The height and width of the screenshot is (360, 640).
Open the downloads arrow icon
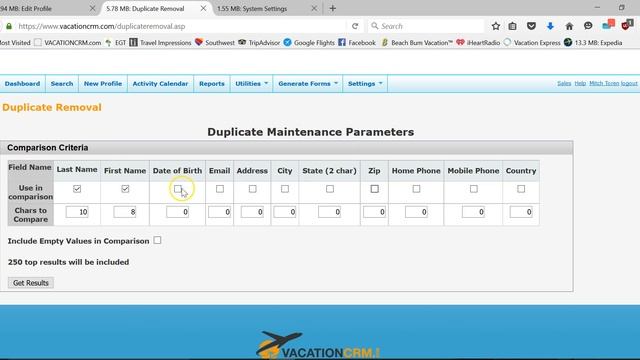pyautogui.click(x=550, y=26)
